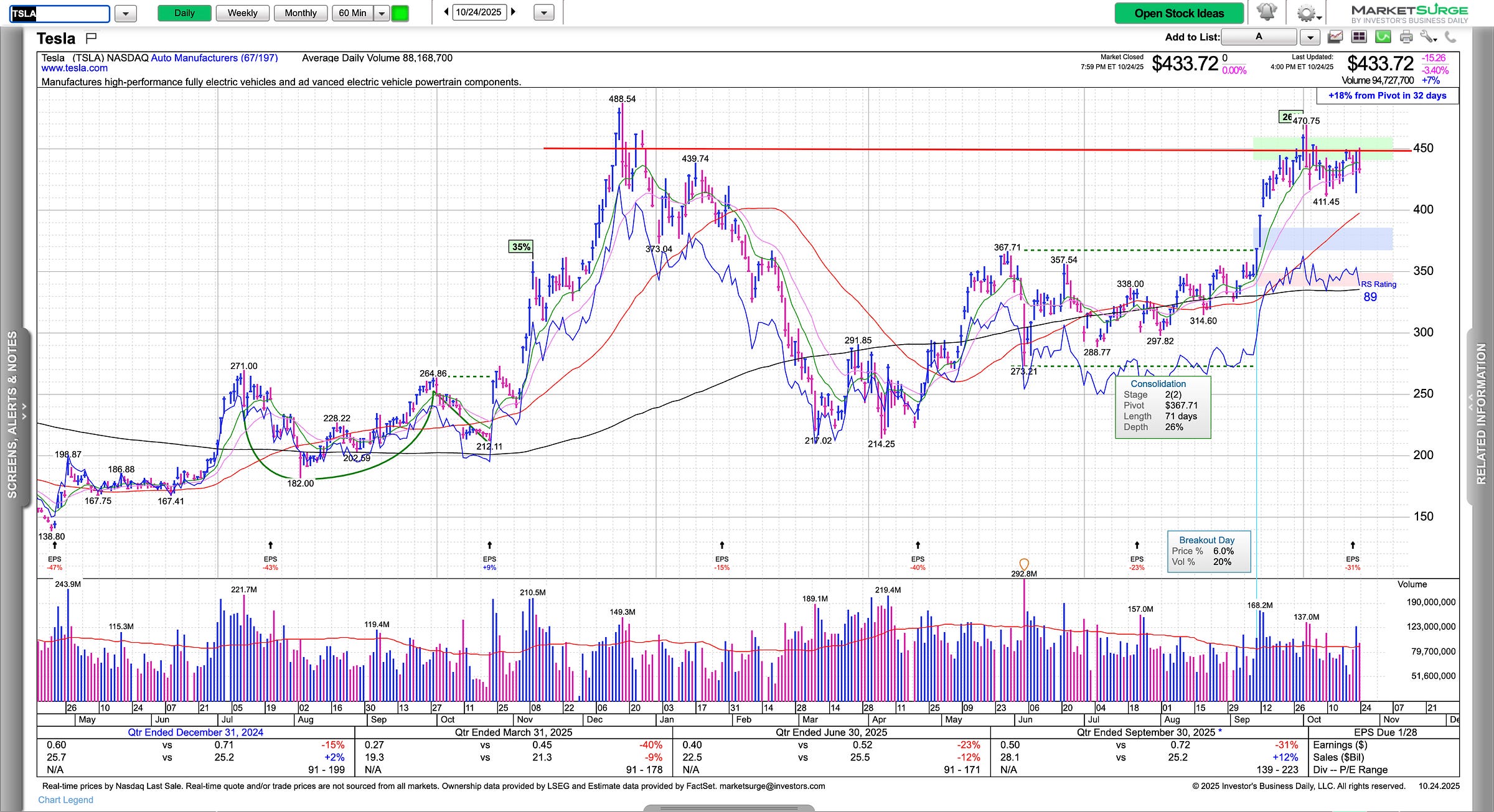Open the ticker symbol dropdown arrow
Image resolution: width=1494 pixels, height=812 pixels.
[x=126, y=13]
